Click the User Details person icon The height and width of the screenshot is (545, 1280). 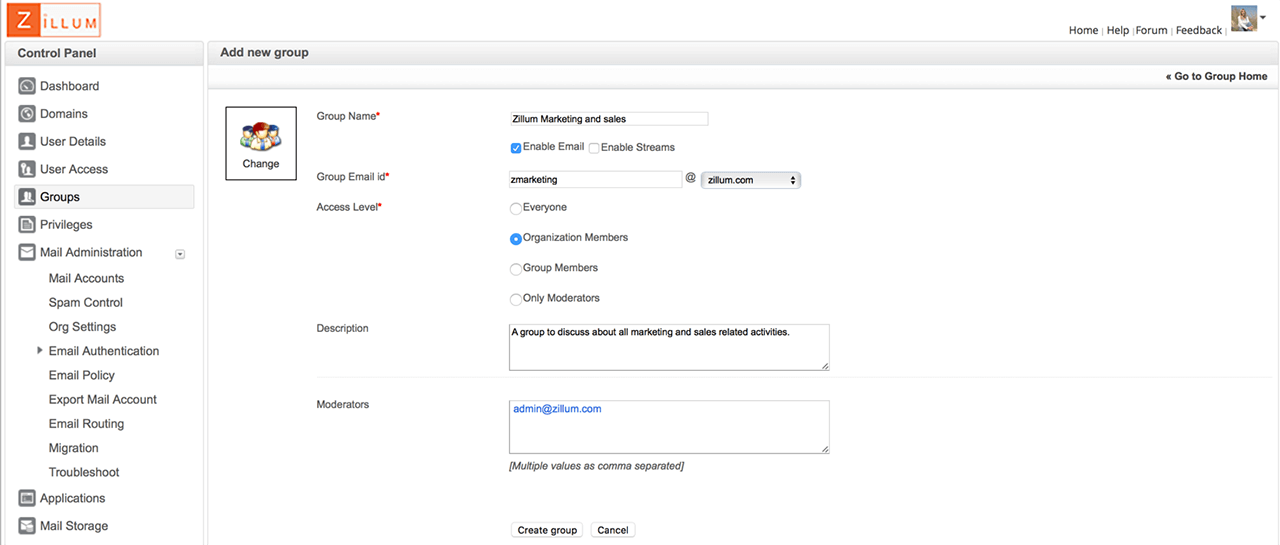coord(27,142)
